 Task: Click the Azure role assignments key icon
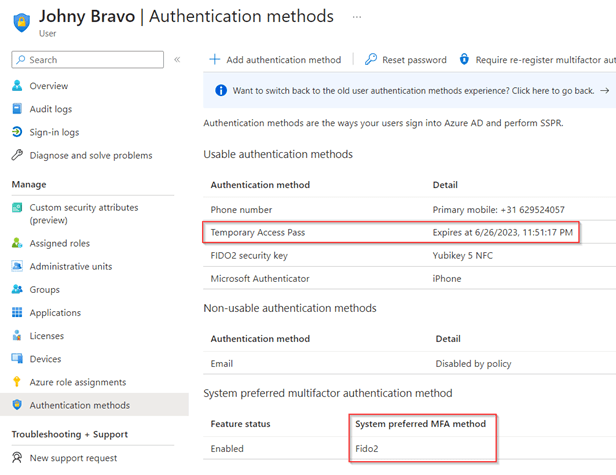coord(17,382)
